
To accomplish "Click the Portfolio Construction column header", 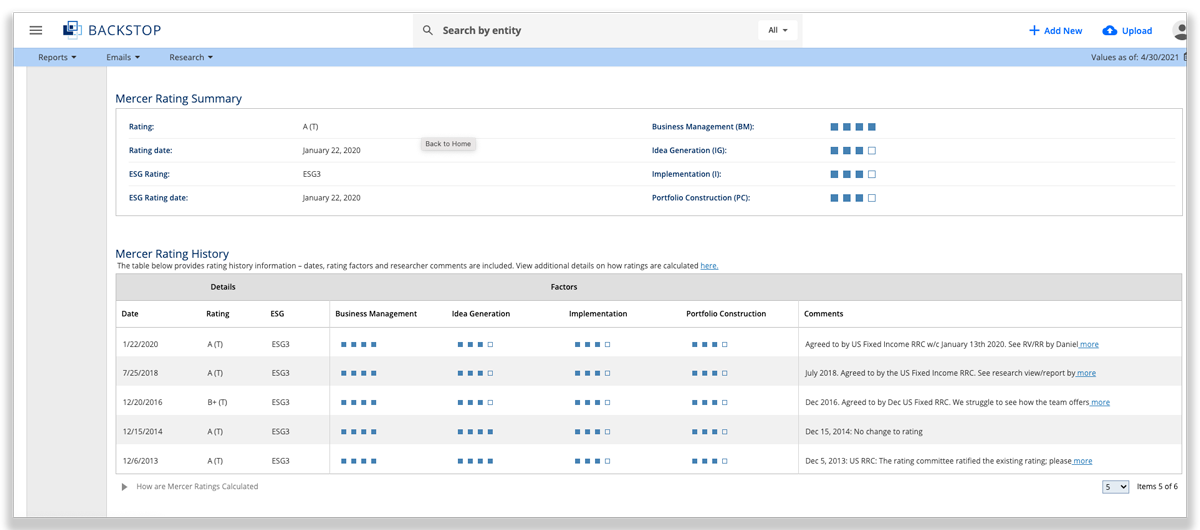I will [x=726, y=314].
